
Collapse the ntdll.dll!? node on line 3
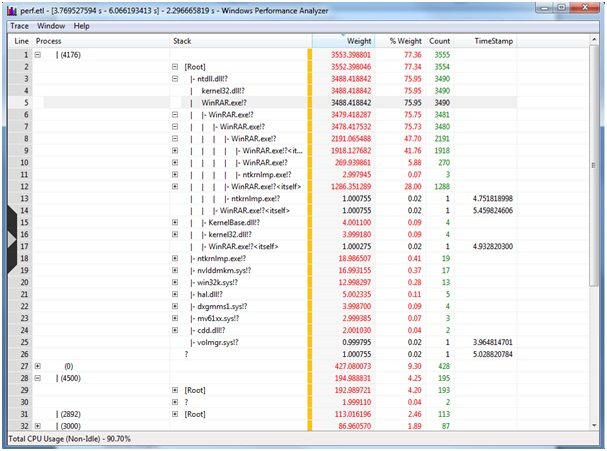[x=175, y=79]
